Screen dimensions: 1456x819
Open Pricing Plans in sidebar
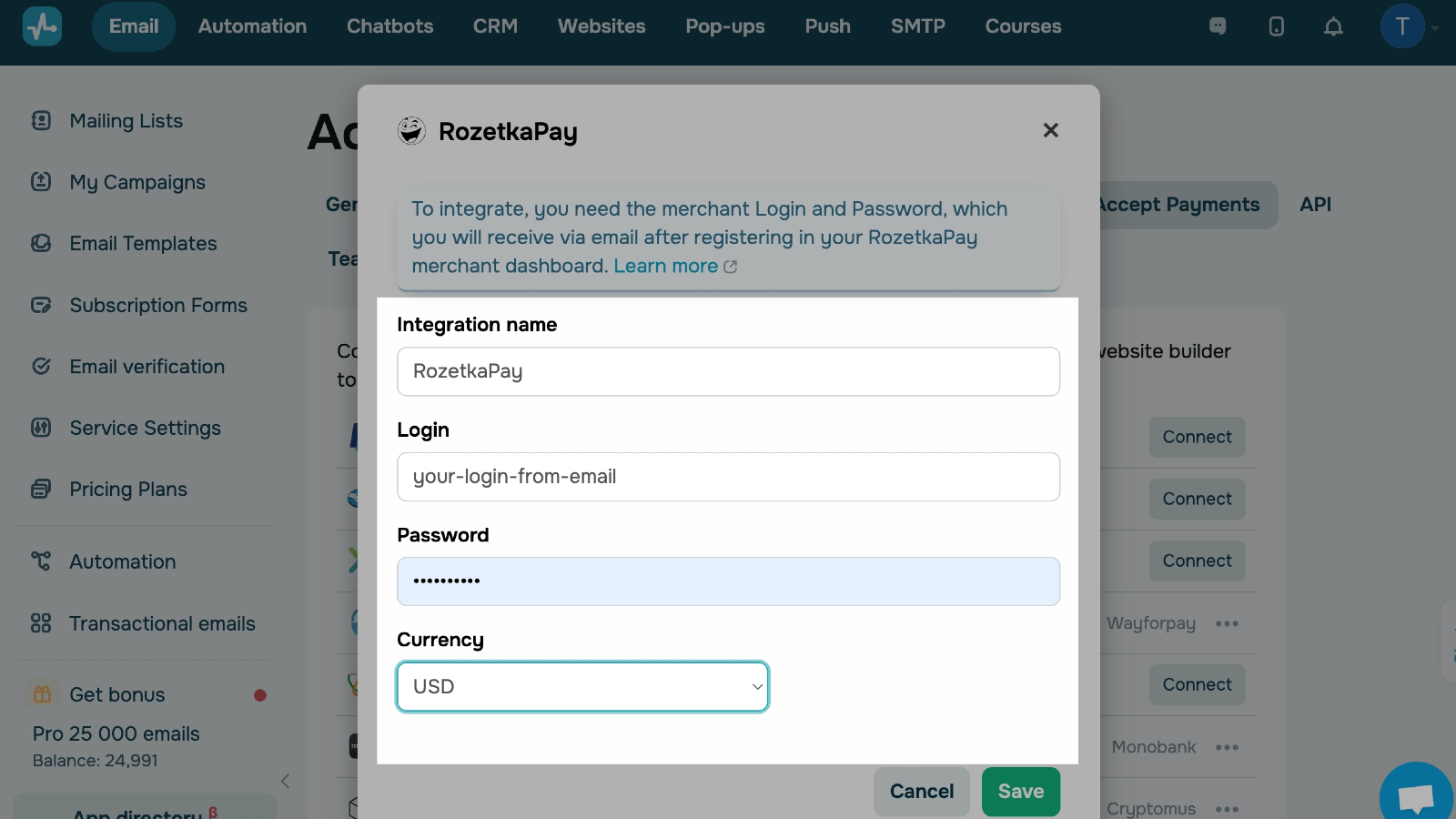tap(128, 490)
